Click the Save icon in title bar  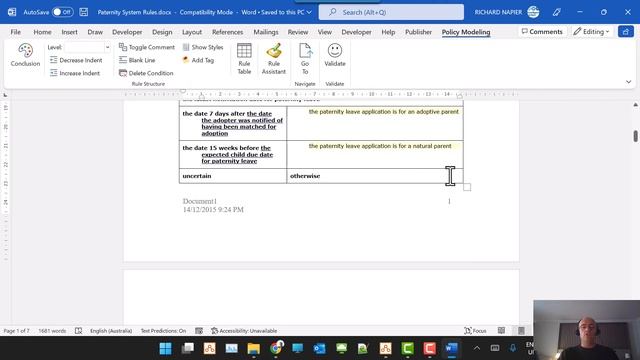[84, 12]
